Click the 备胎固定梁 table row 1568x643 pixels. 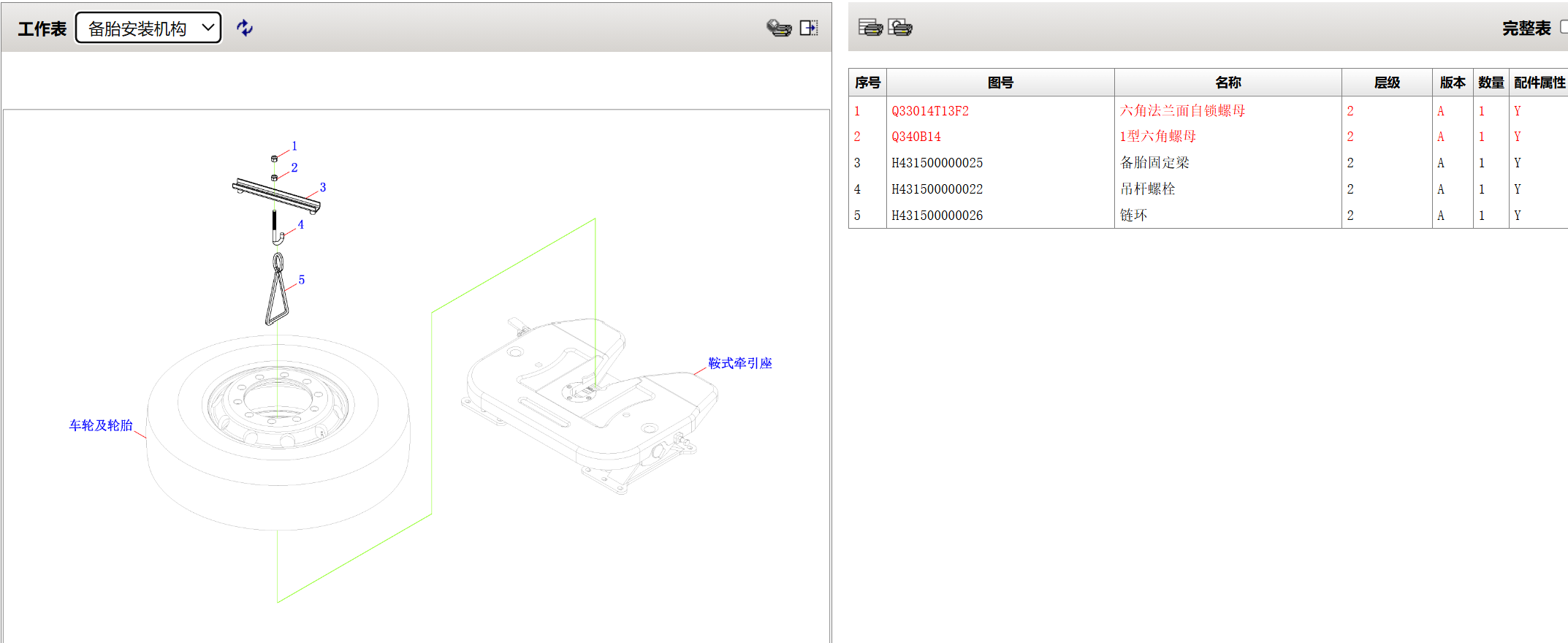(1154, 163)
